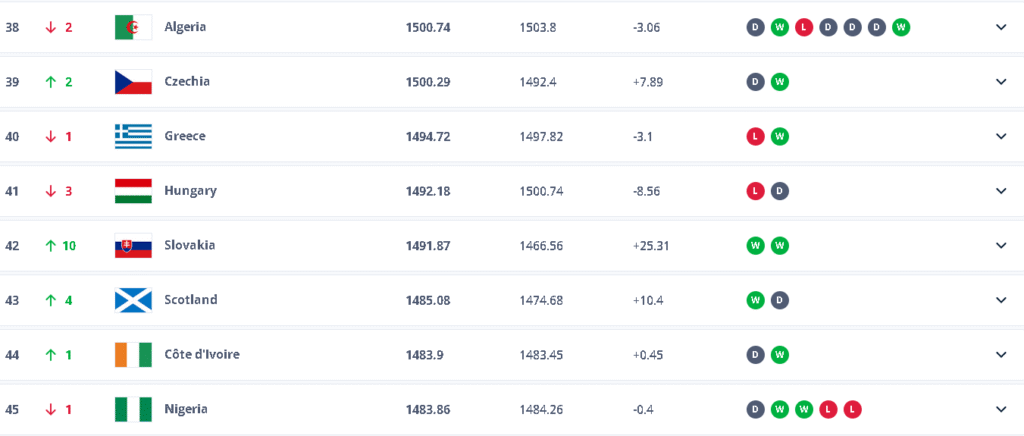This screenshot has width=1024, height=436.
Task: Click Slovakia's first green W badge
Action: [x=756, y=245]
